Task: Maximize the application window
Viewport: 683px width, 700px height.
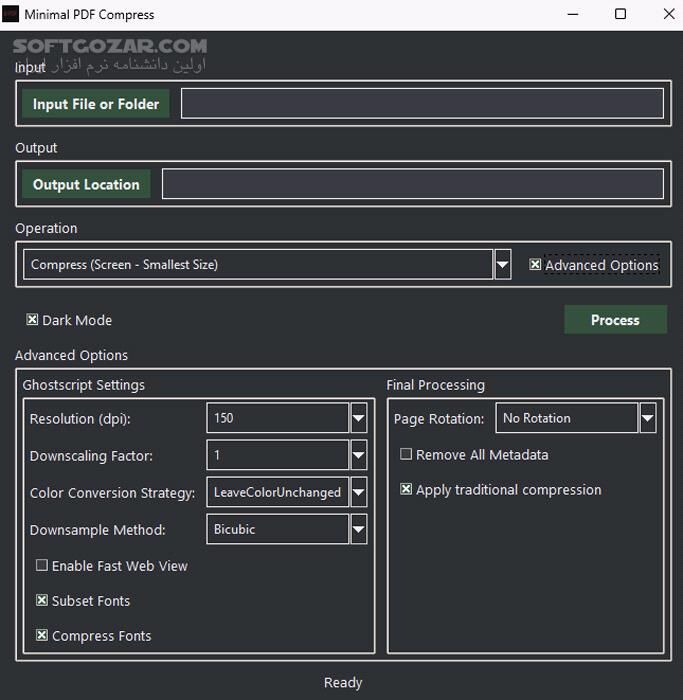Action: pos(620,15)
